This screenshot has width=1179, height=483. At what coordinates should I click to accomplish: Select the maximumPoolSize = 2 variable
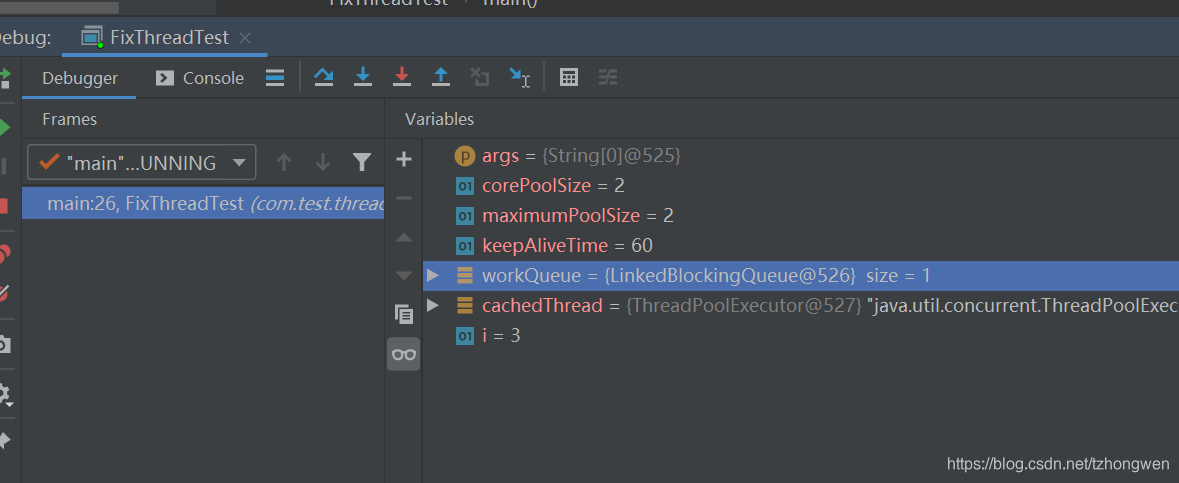[564, 216]
